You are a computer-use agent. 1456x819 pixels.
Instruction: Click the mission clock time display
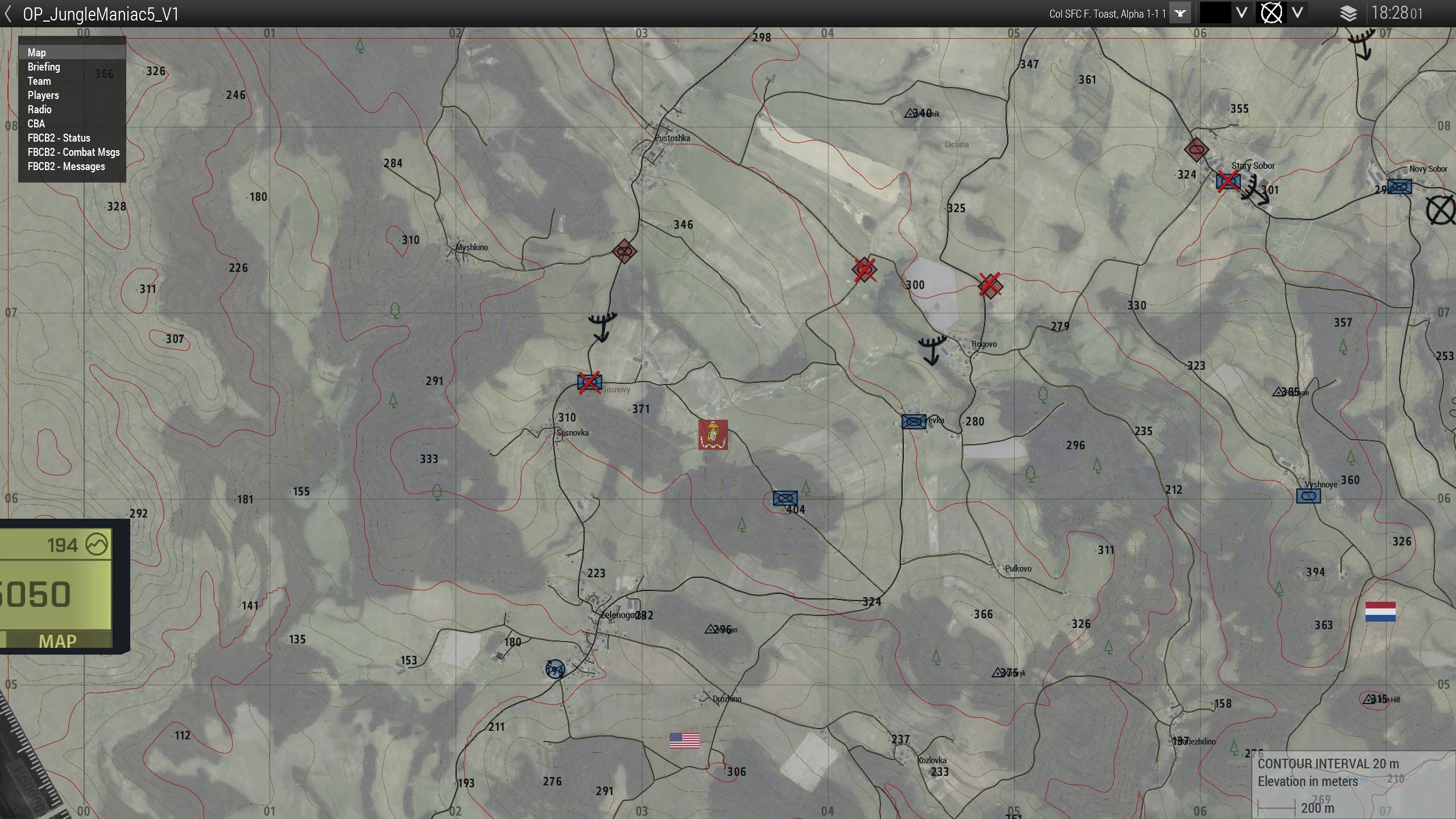click(1396, 14)
